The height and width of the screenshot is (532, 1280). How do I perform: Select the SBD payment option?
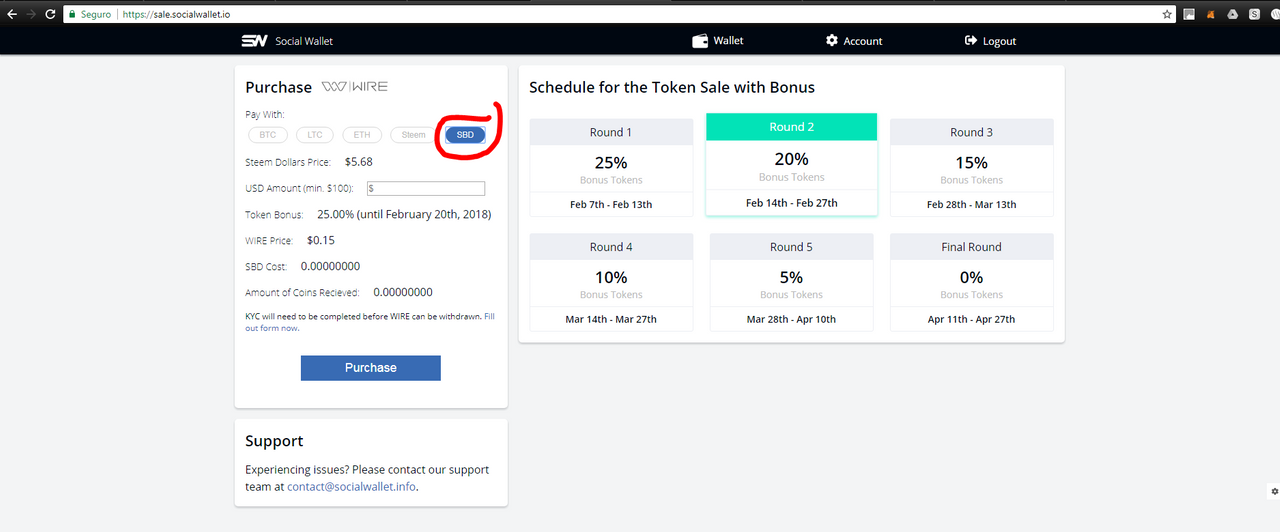[x=465, y=135]
